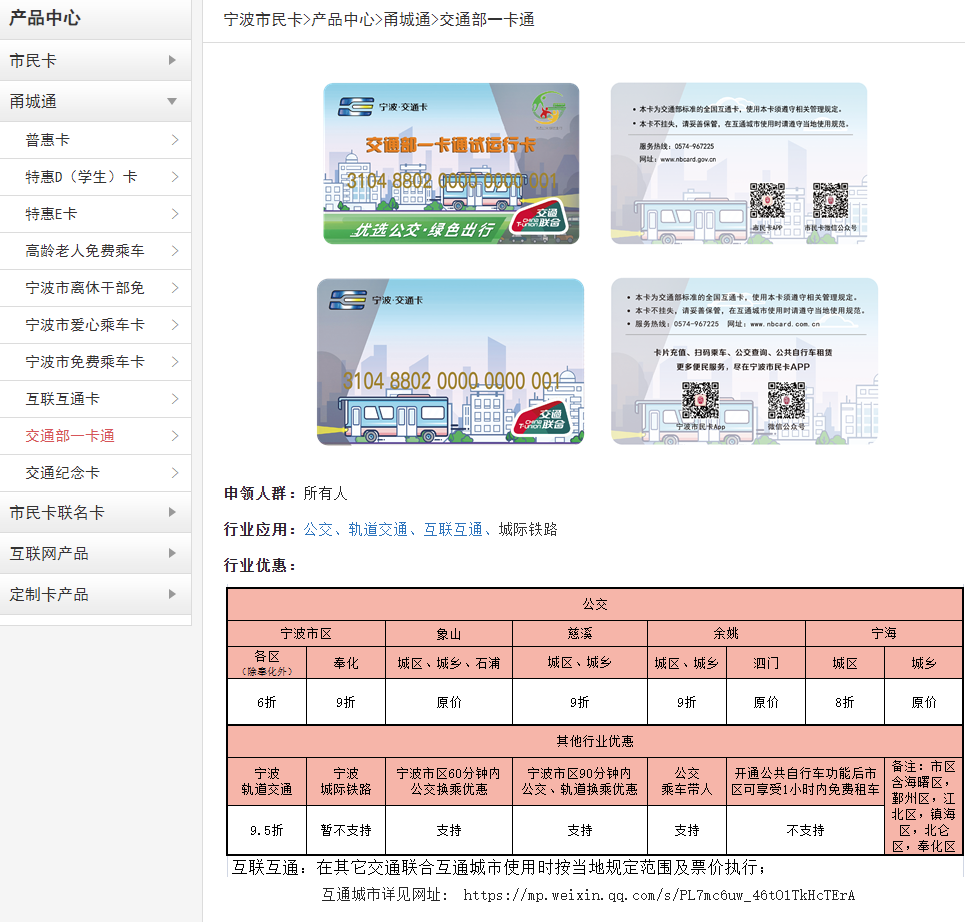
Task: Click 甬城通 in the breadcrumb
Action: [407, 20]
